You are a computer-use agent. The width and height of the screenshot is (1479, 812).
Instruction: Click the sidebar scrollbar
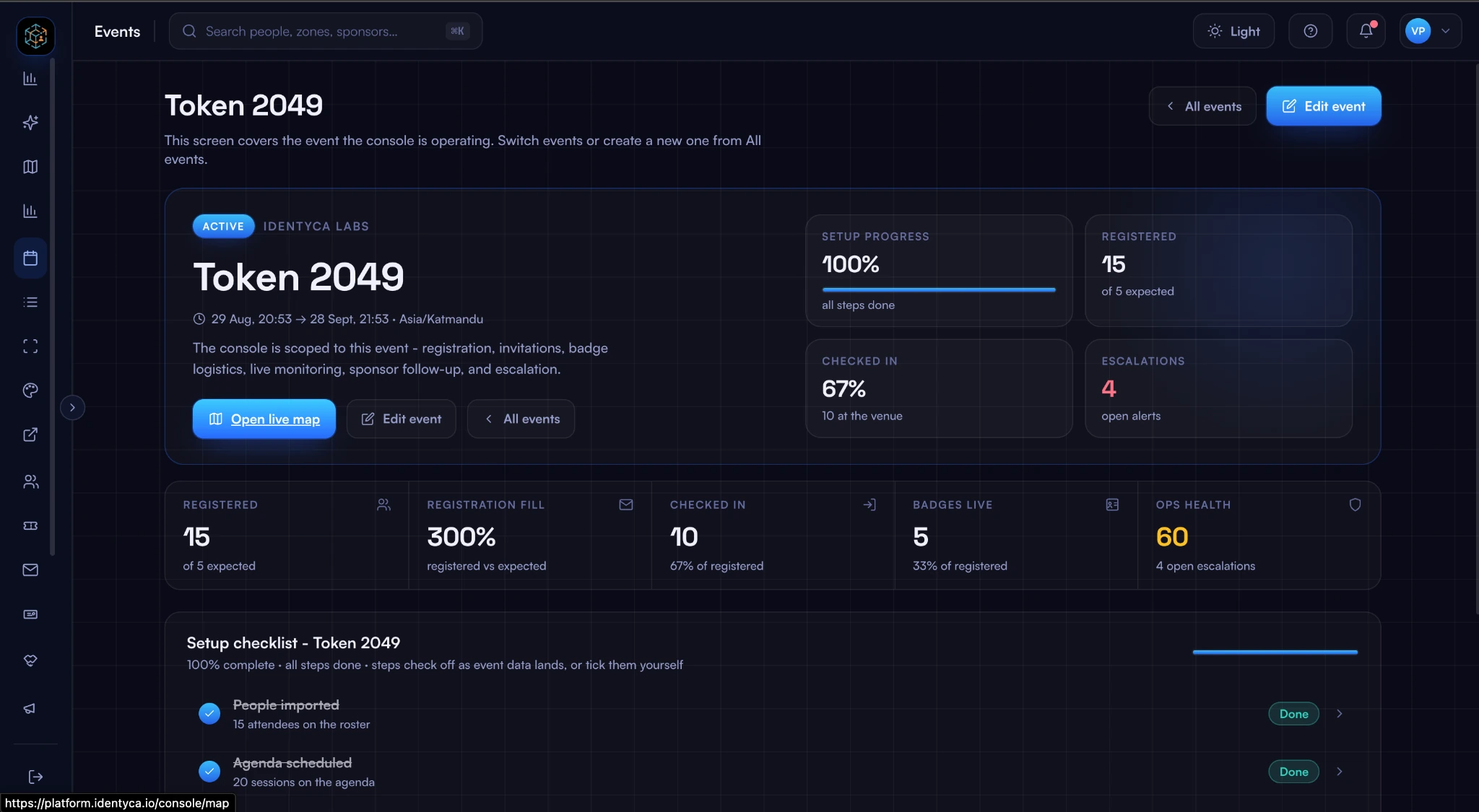(x=52, y=307)
